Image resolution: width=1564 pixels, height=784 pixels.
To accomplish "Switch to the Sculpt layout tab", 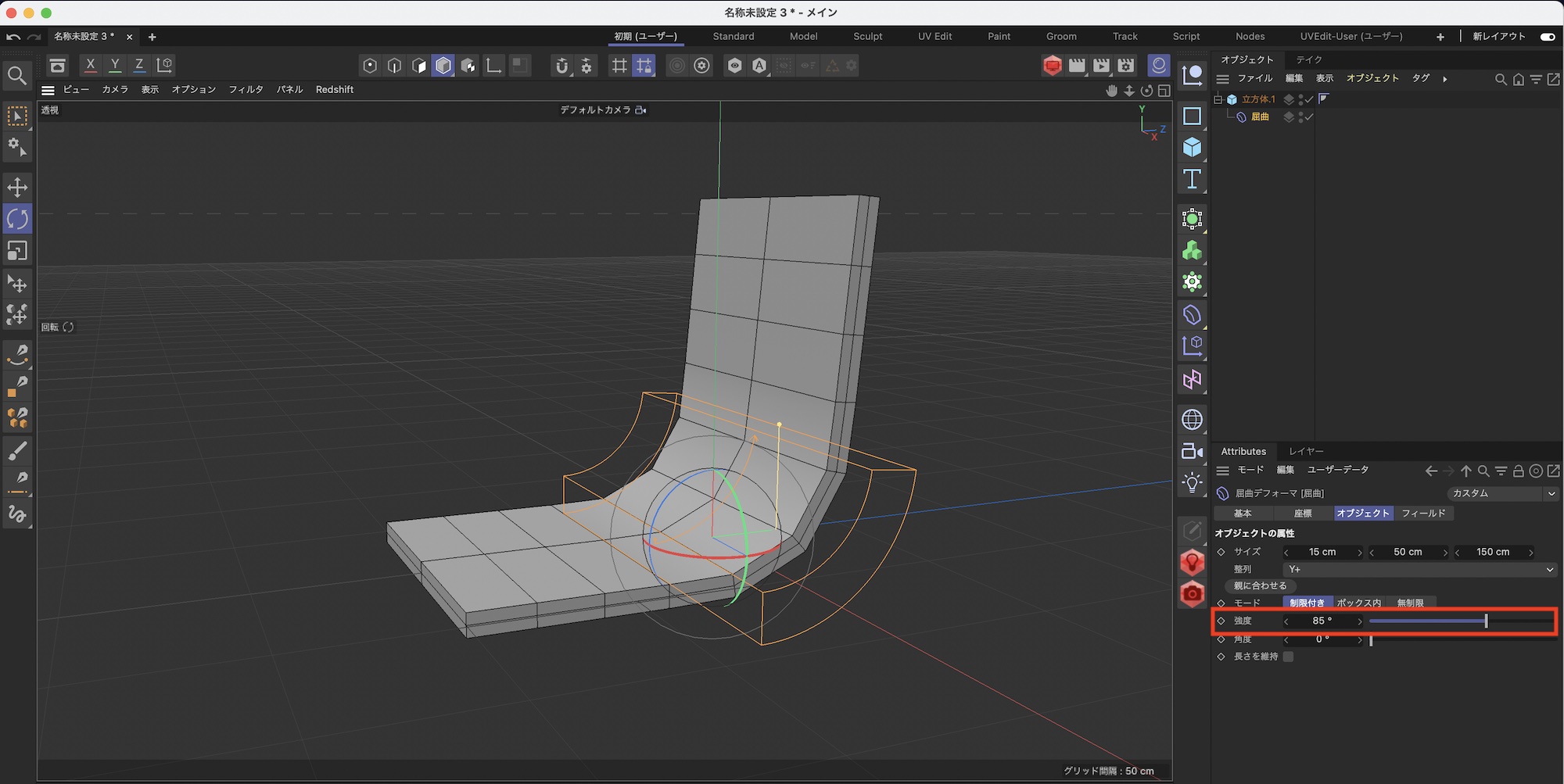I will (867, 37).
